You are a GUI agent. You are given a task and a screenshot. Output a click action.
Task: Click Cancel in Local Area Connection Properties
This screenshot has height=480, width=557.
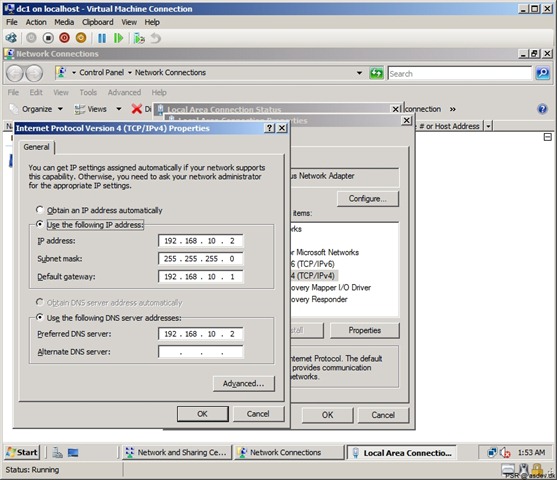point(383,415)
